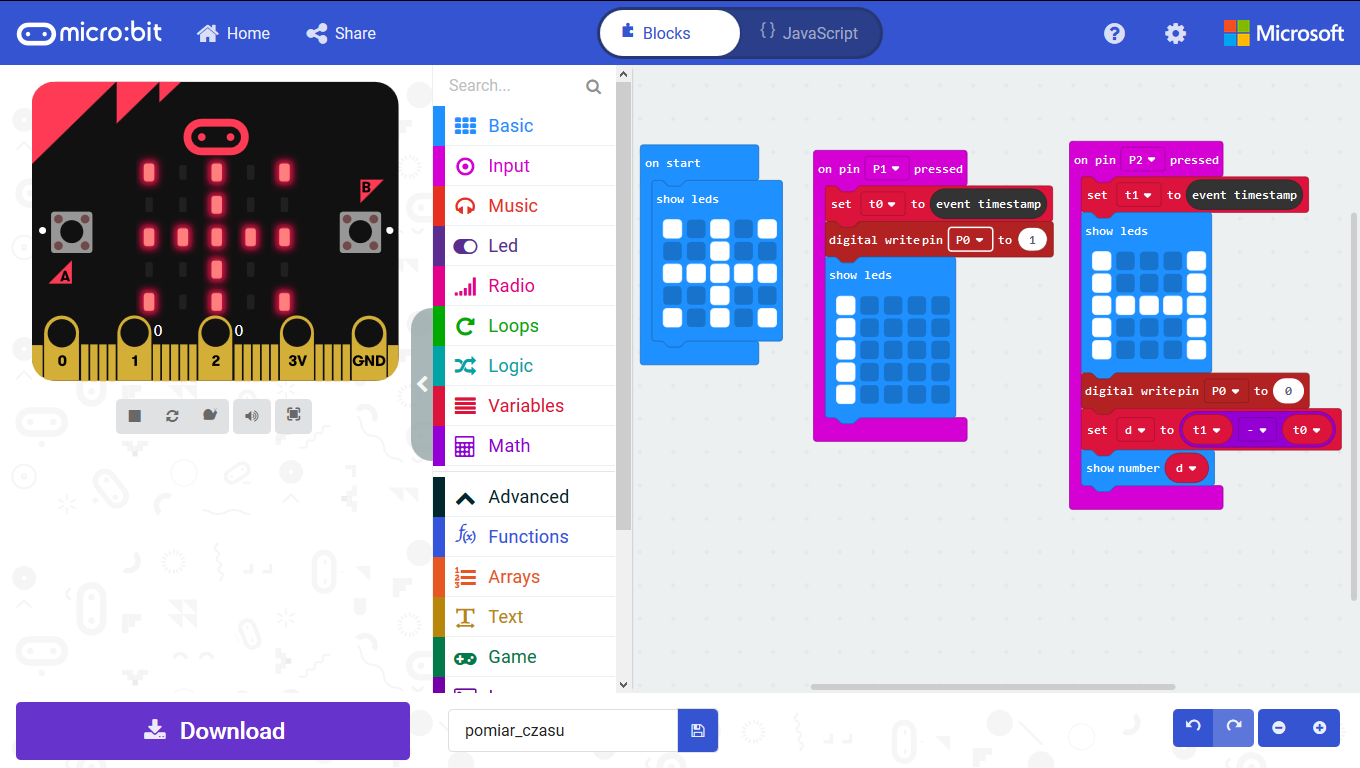
Task: Click the simulator logo touch sensor
Action: 215,135
